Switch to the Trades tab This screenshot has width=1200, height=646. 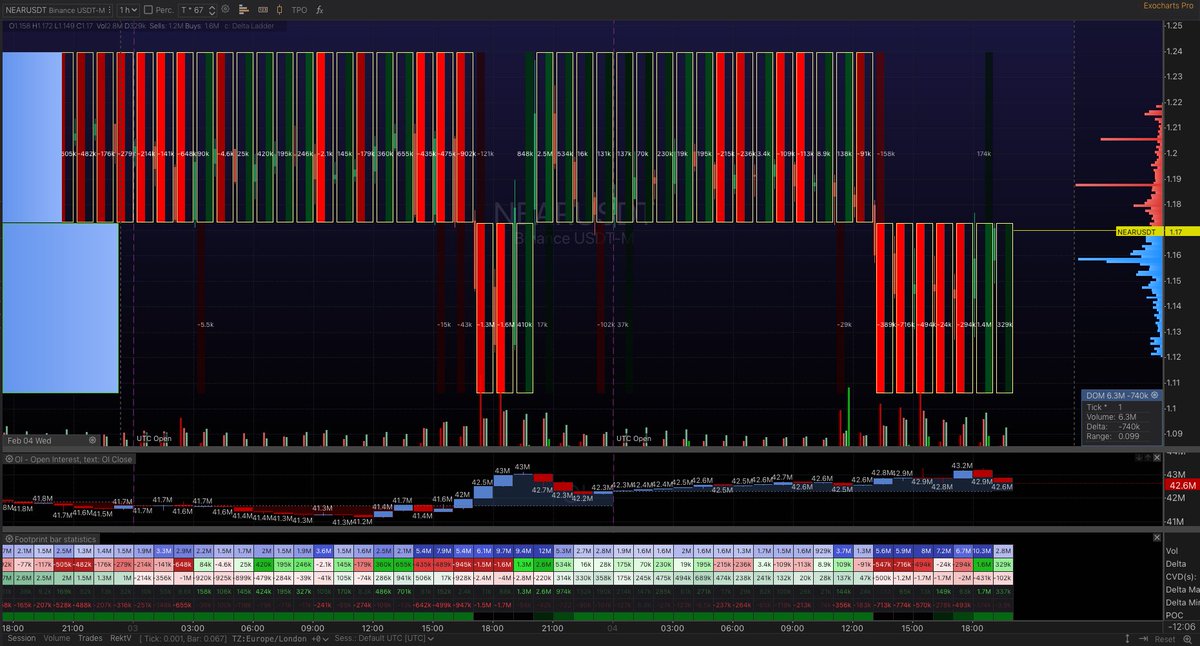tap(90, 638)
